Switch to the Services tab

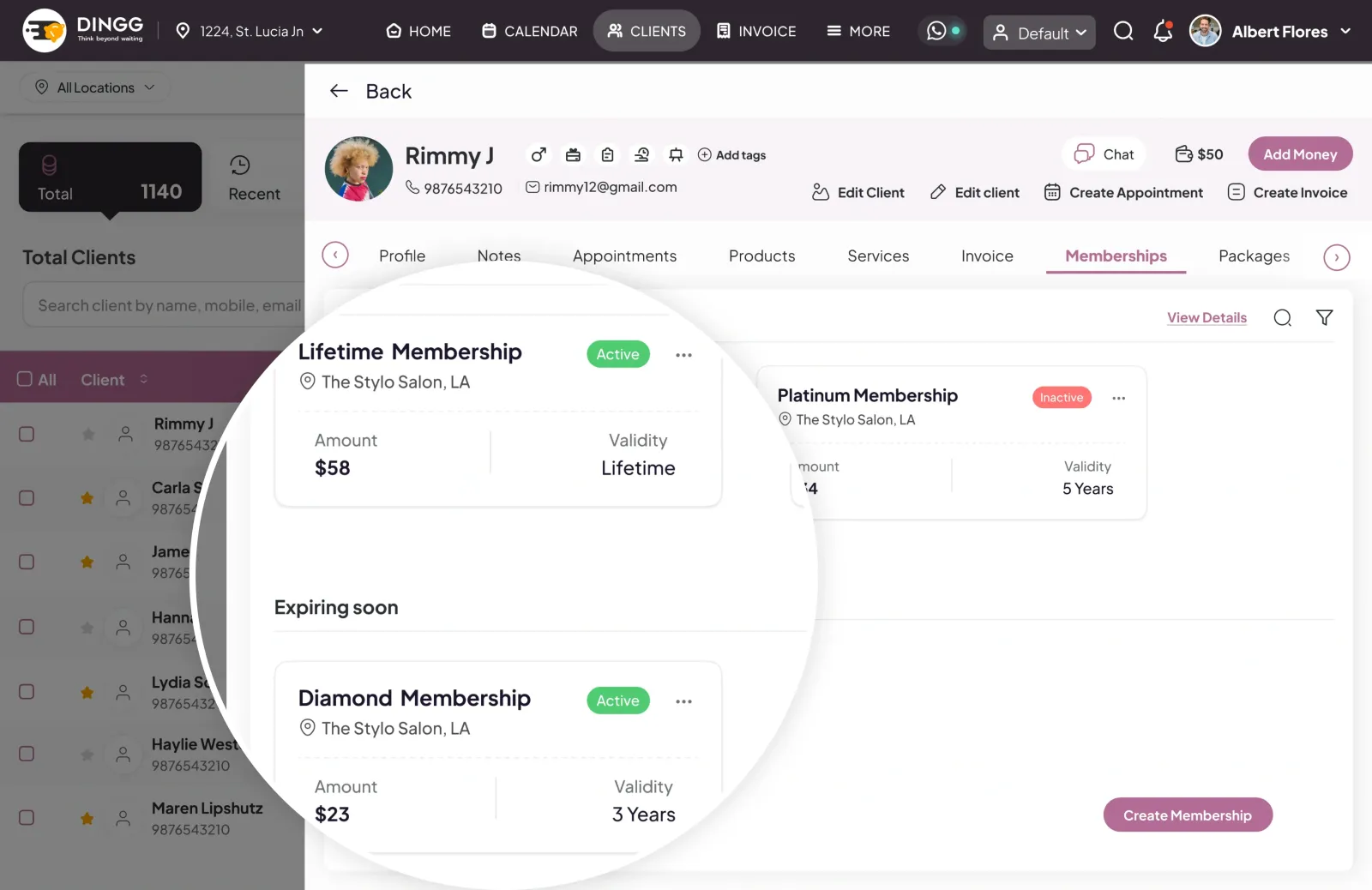(878, 256)
